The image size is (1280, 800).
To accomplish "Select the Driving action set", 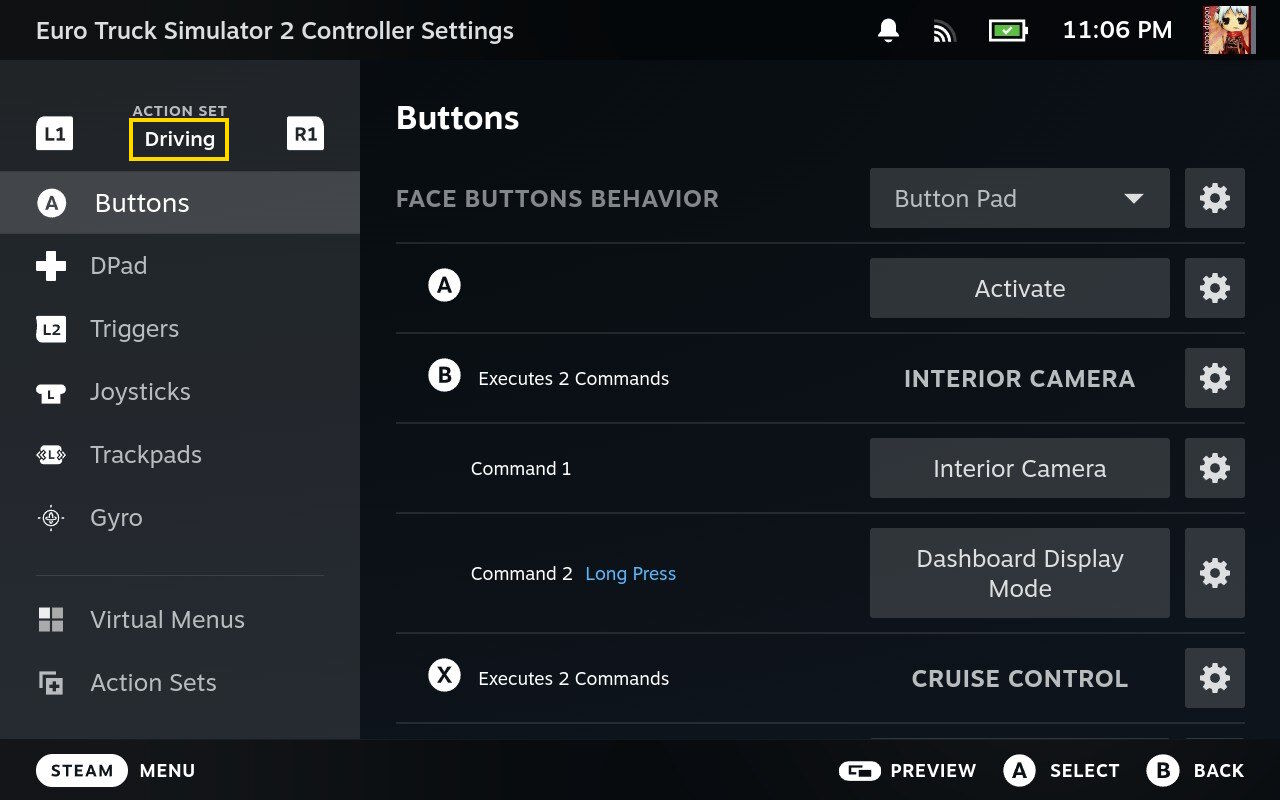I will (179, 139).
